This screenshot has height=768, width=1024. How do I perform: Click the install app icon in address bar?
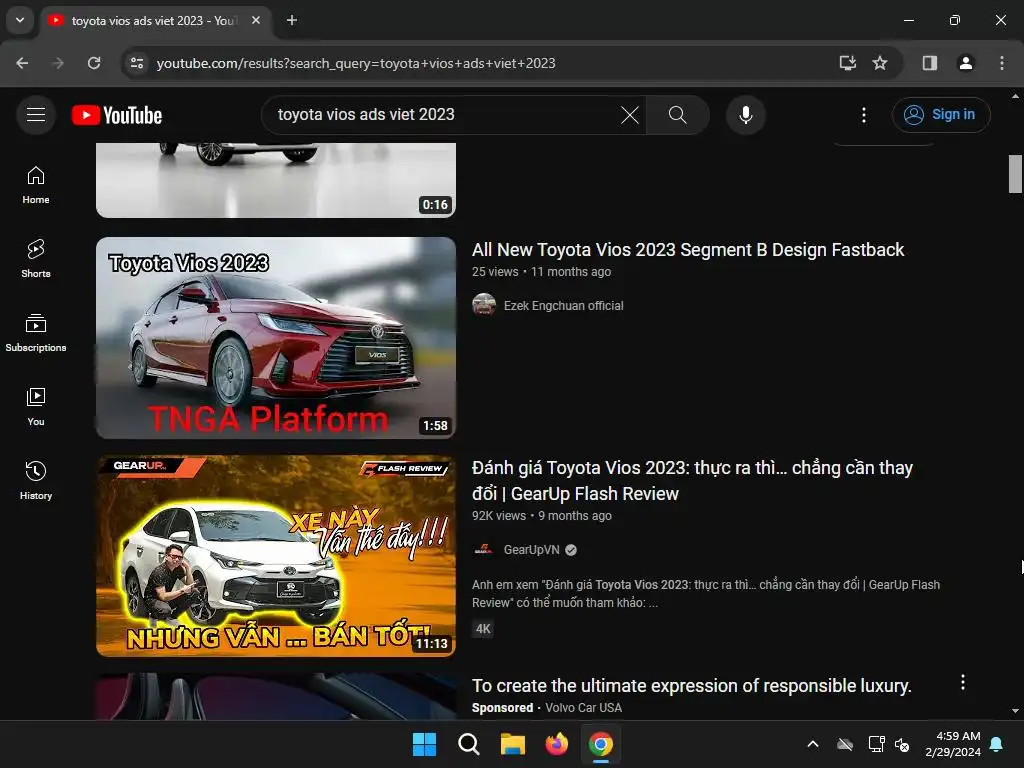coord(847,63)
